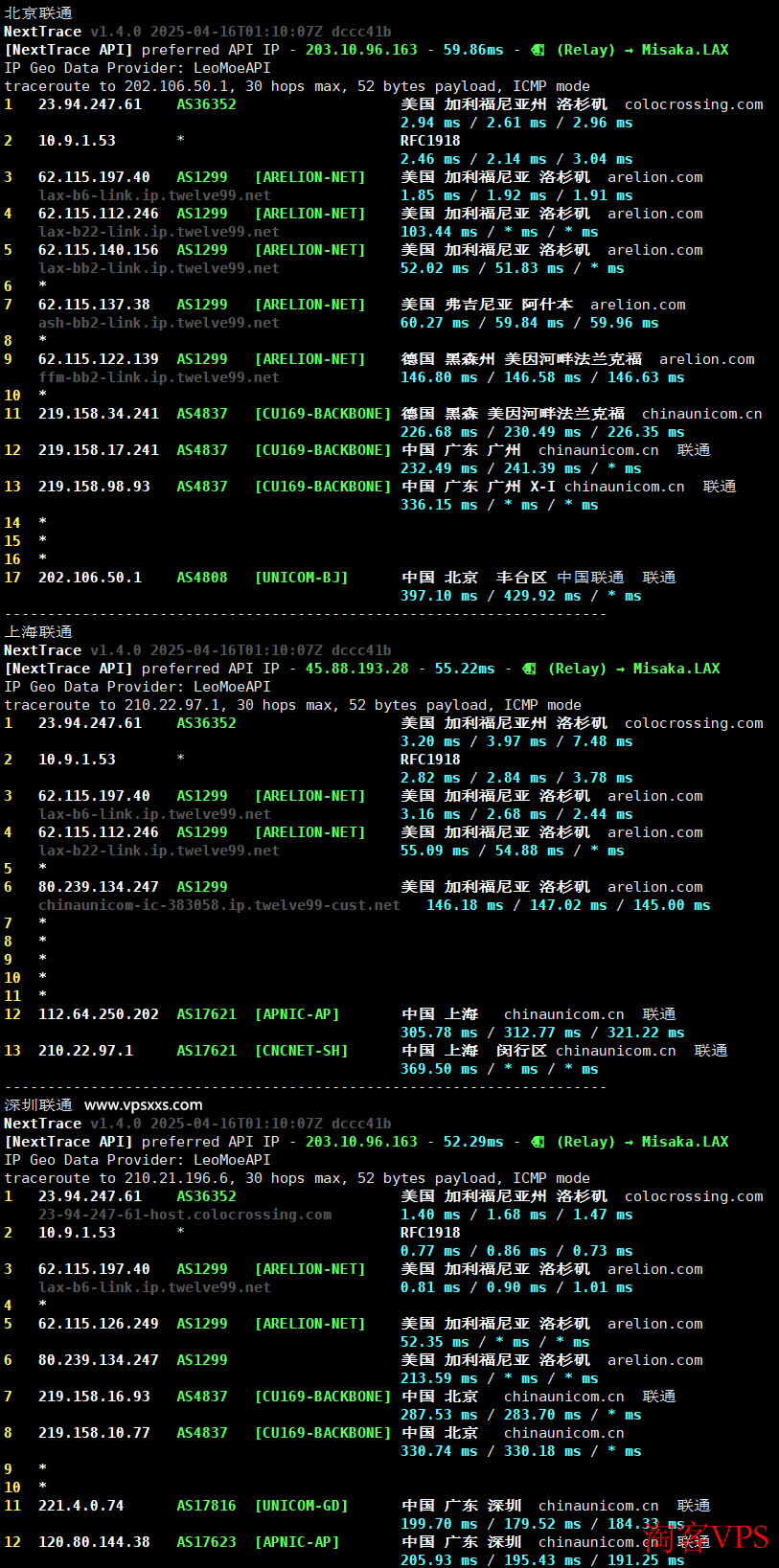Click hostname ffm-bb2-link.ip.twelve99.net
The height and width of the screenshot is (1568, 779).
pos(159,377)
